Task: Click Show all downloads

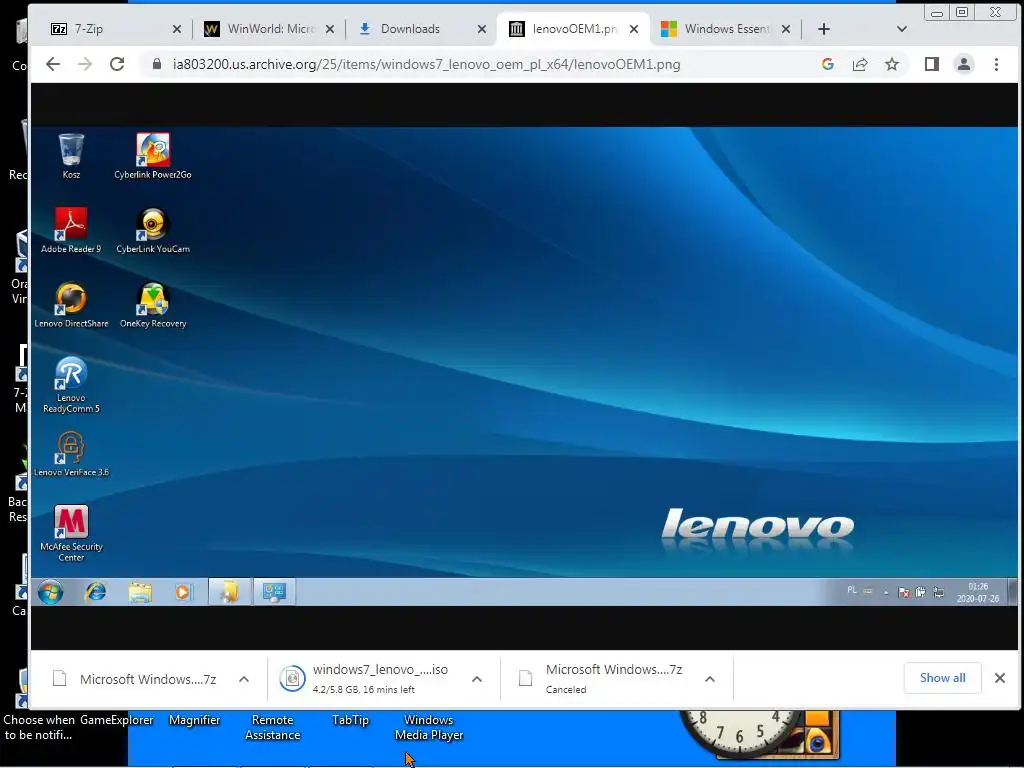Action: pos(942,678)
